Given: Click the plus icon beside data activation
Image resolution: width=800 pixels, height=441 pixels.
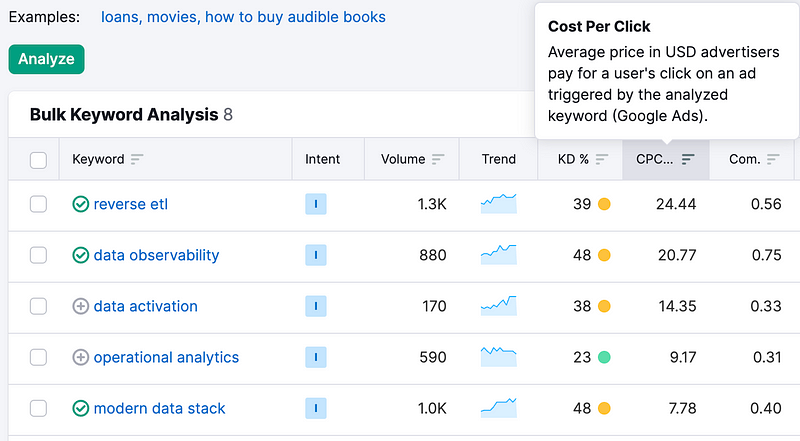Looking at the screenshot, I should click(x=81, y=306).
